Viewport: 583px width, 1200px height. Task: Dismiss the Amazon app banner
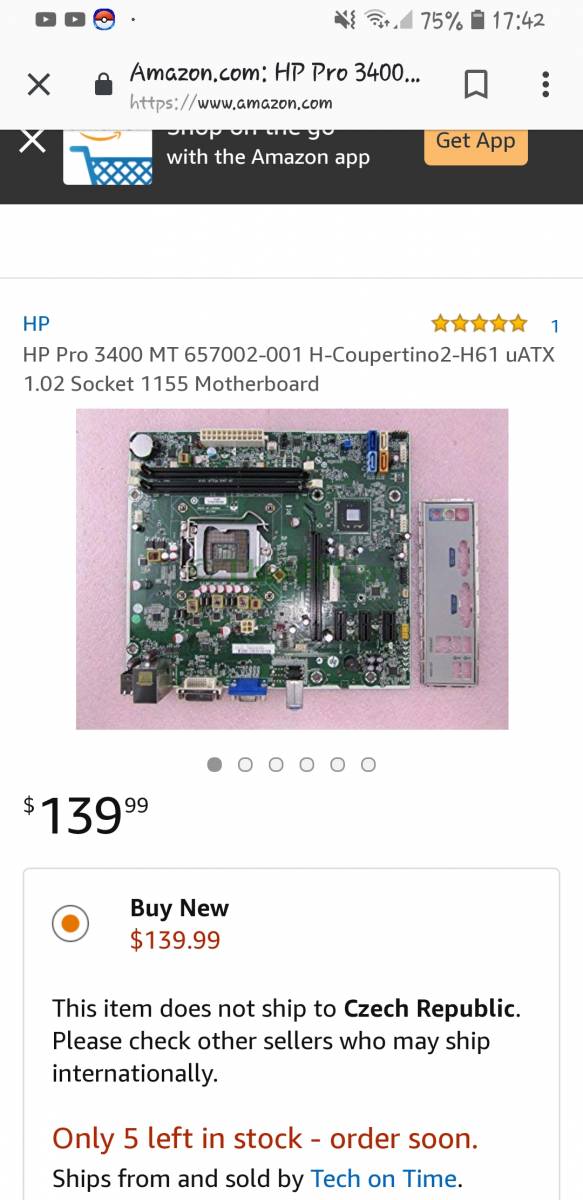point(32,139)
